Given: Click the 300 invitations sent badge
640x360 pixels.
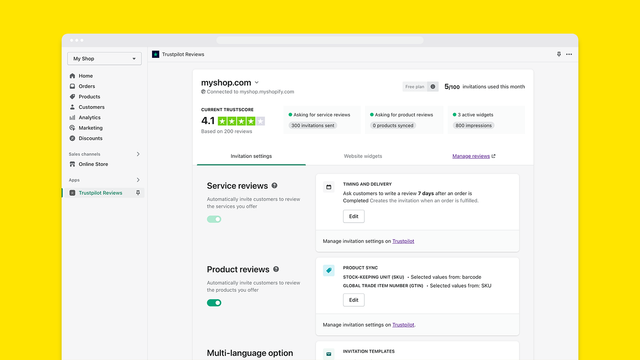Looking at the screenshot, I should pos(313,126).
